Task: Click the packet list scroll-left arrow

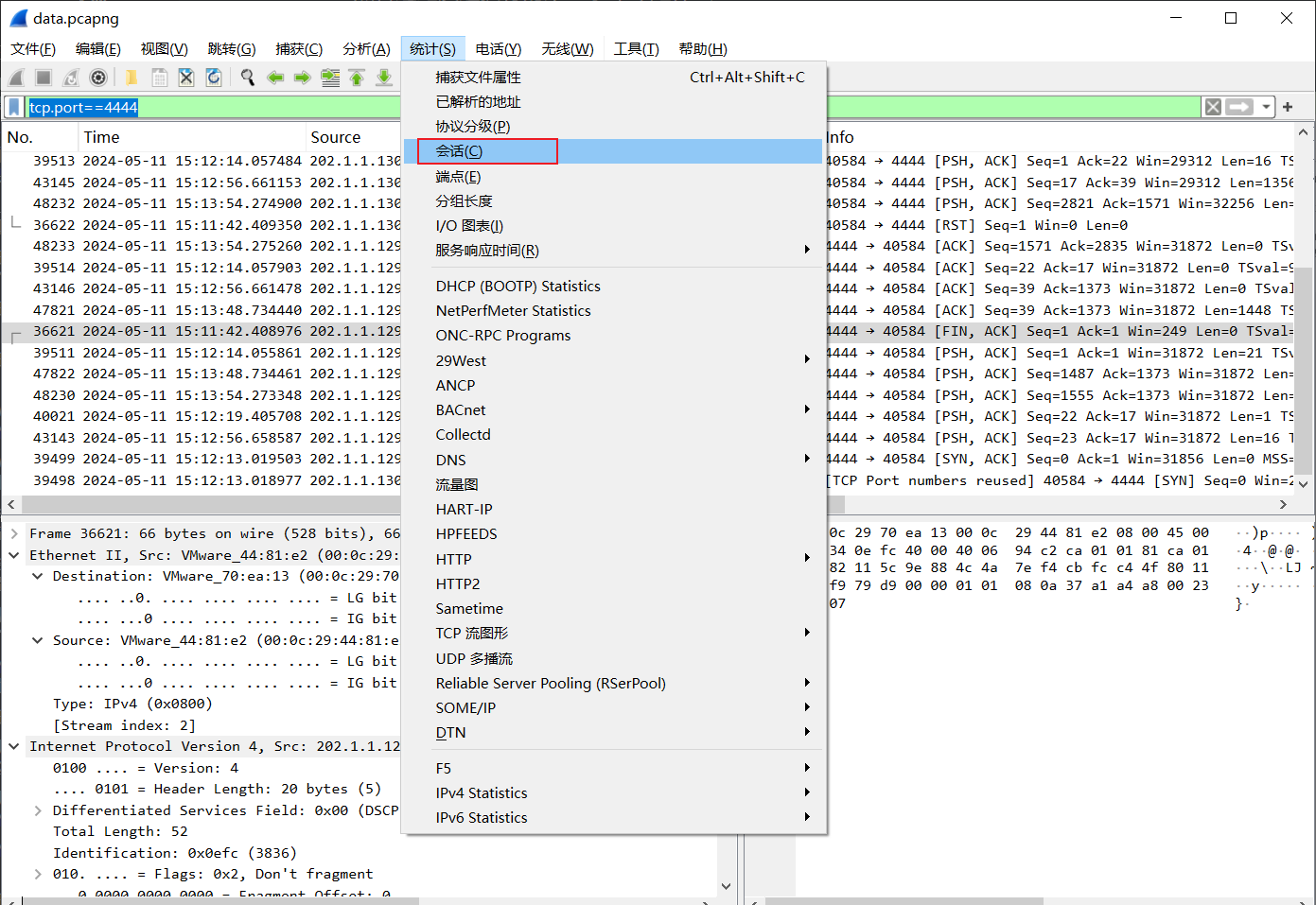Action: [11, 505]
